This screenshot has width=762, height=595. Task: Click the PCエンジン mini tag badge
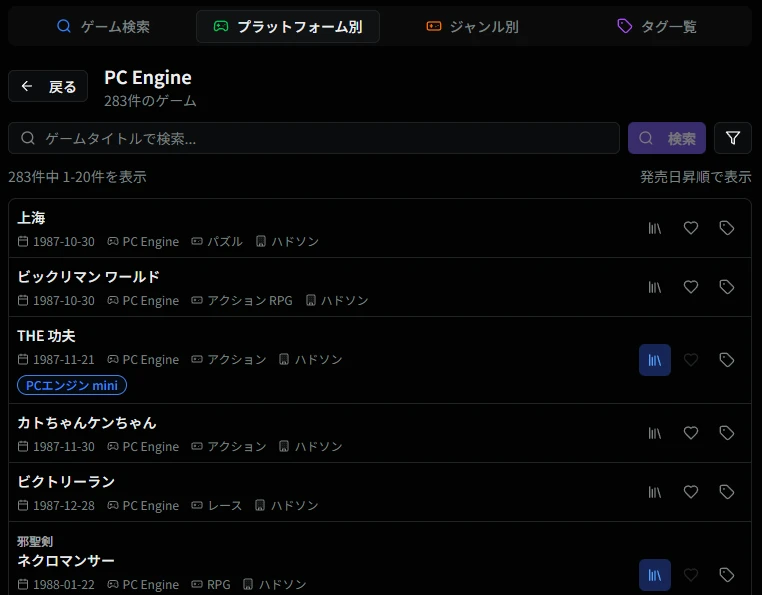pyautogui.click(x=72, y=385)
